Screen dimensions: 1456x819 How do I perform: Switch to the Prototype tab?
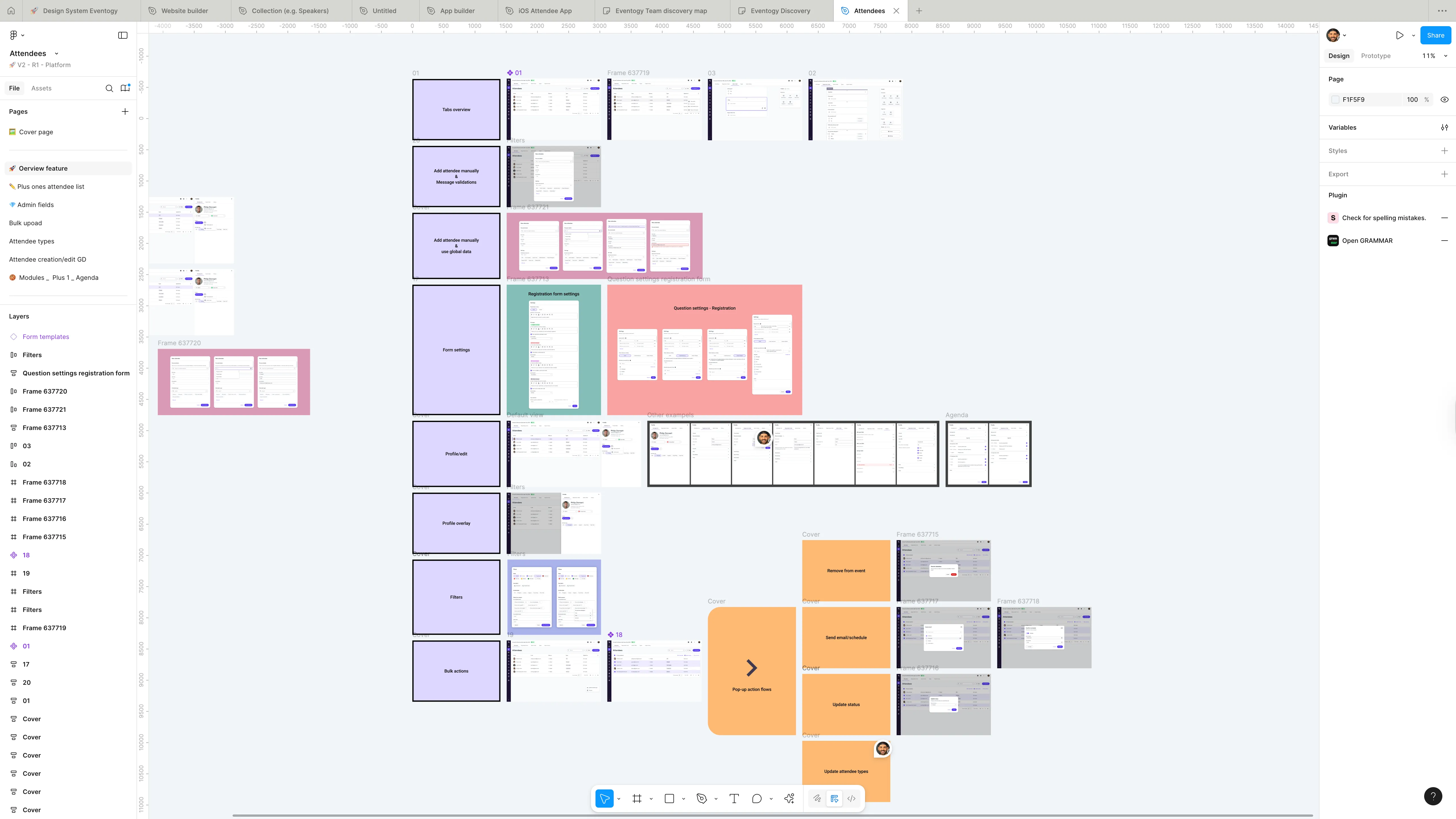[1375, 56]
